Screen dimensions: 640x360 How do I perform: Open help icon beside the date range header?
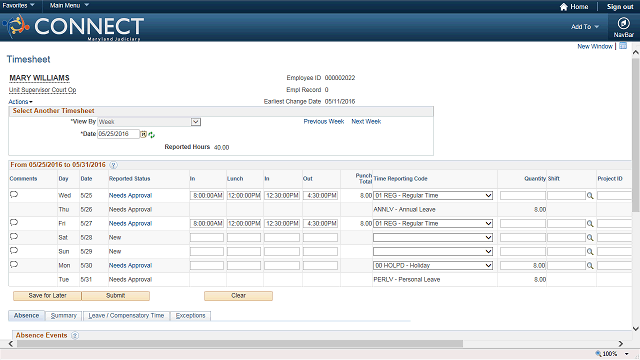pyautogui.click(x=113, y=165)
